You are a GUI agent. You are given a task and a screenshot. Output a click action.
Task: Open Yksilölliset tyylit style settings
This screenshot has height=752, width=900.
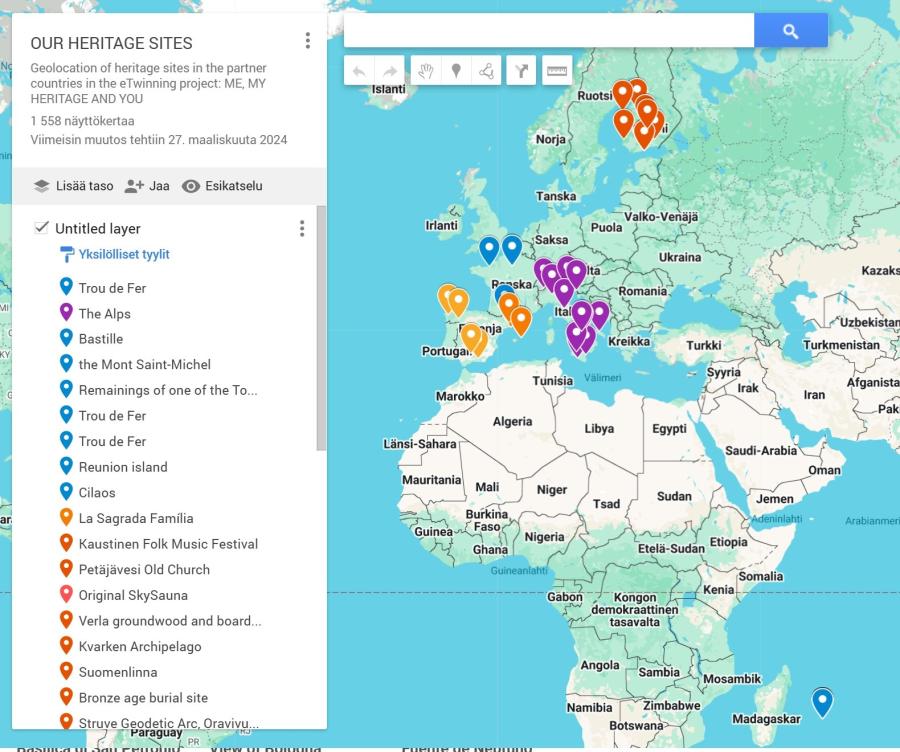[x=115, y=254]
